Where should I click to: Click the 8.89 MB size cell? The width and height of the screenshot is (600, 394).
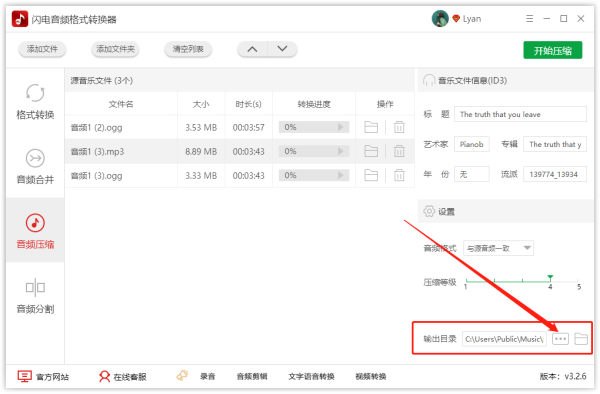(x=201, y=151)
